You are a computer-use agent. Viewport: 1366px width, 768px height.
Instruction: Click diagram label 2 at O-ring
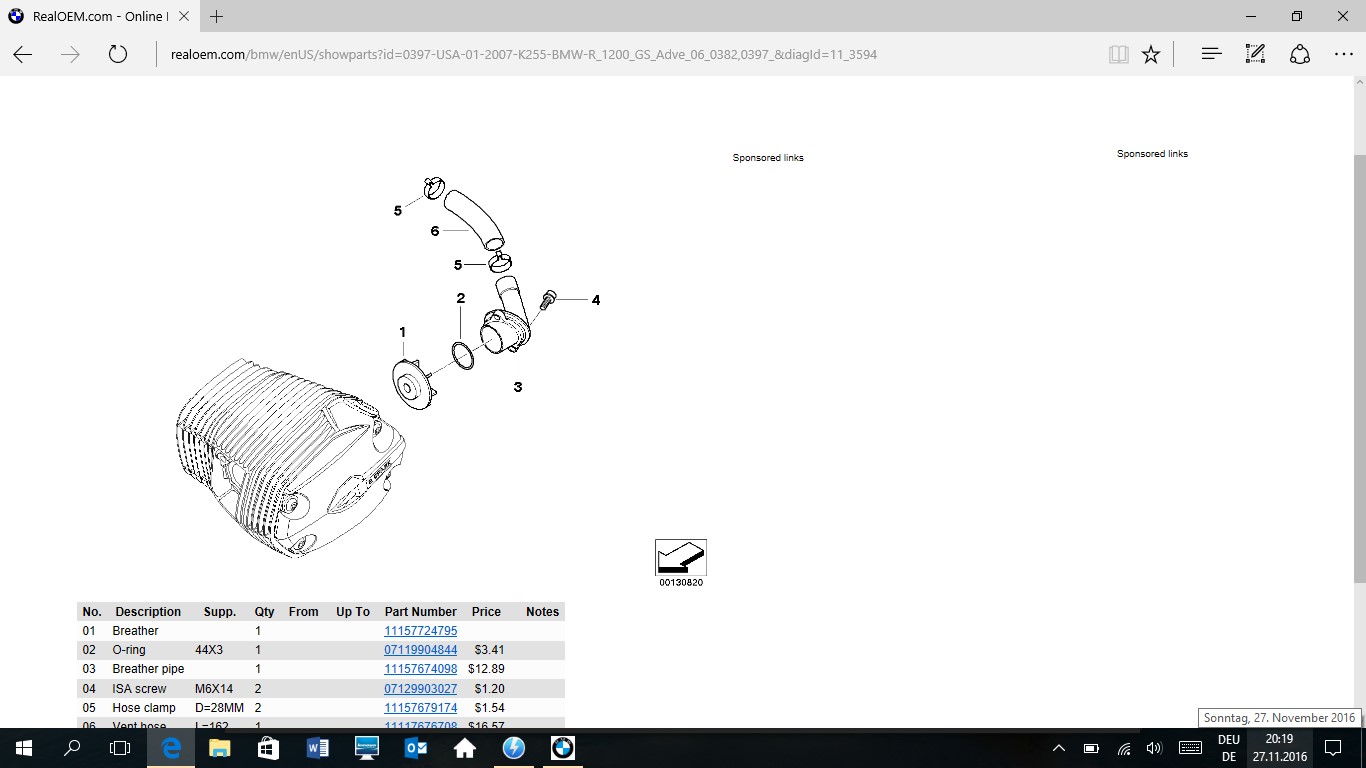(461, 298)
